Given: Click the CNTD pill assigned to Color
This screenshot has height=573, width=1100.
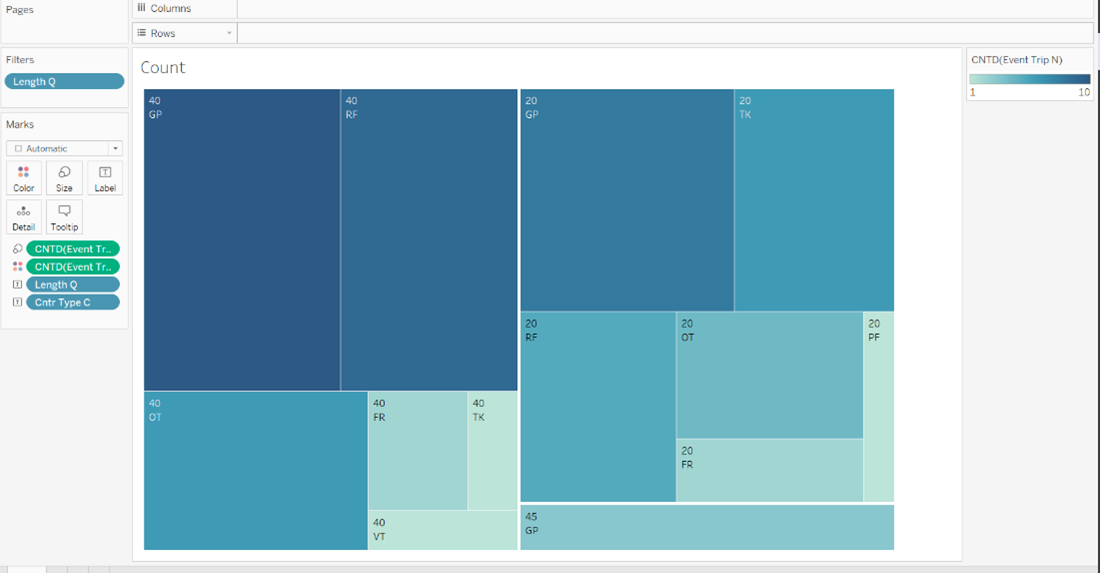Looking at the screenshot, I should point(73,267).
